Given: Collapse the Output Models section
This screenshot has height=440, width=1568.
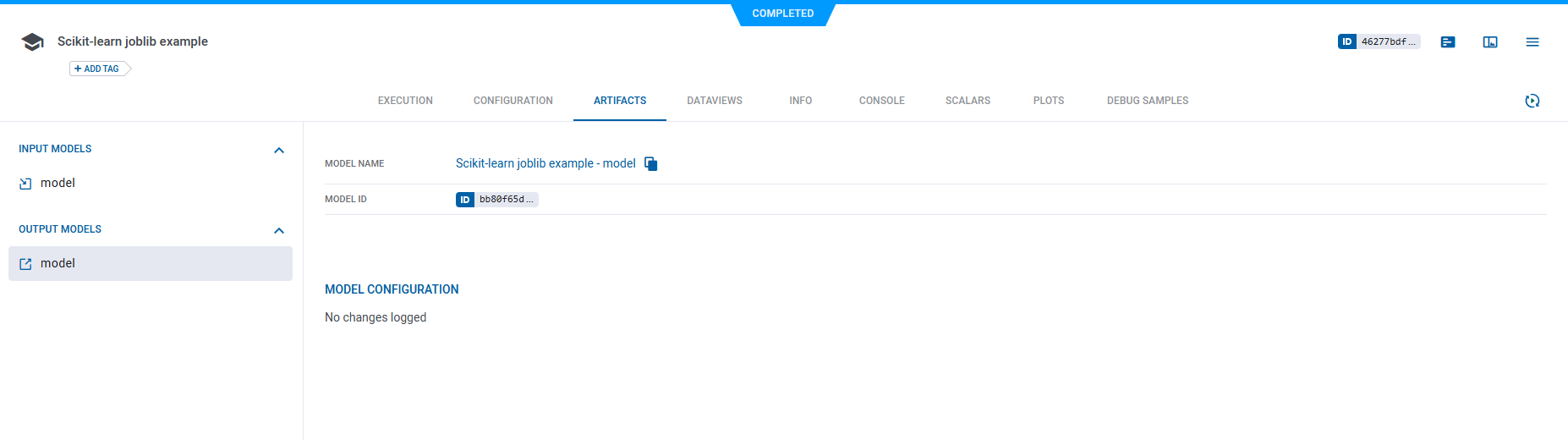Looking at the screenshot, I should pyautogui.click(x=279, y=231).
